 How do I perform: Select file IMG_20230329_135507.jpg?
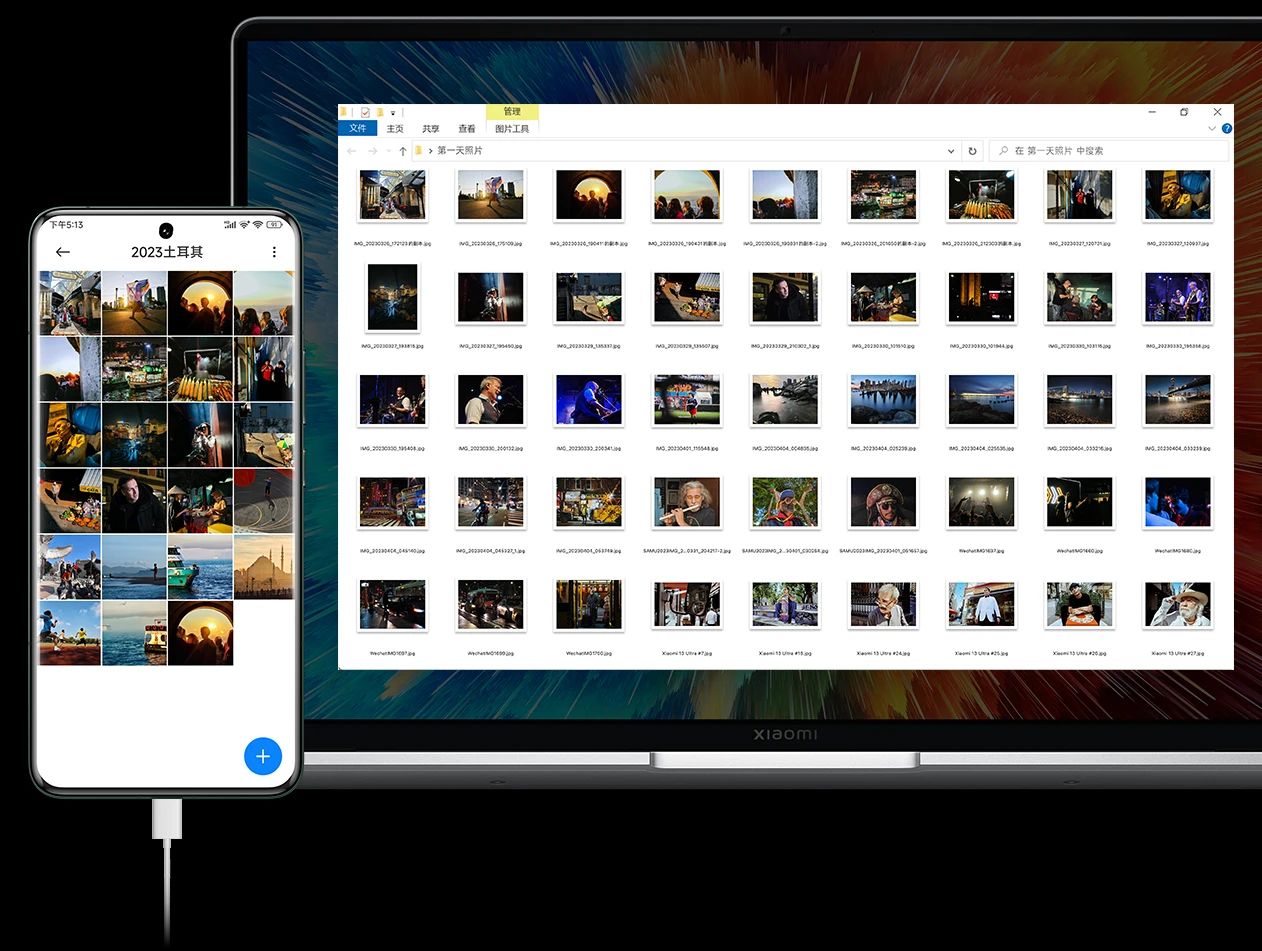(x=687, y=297)
